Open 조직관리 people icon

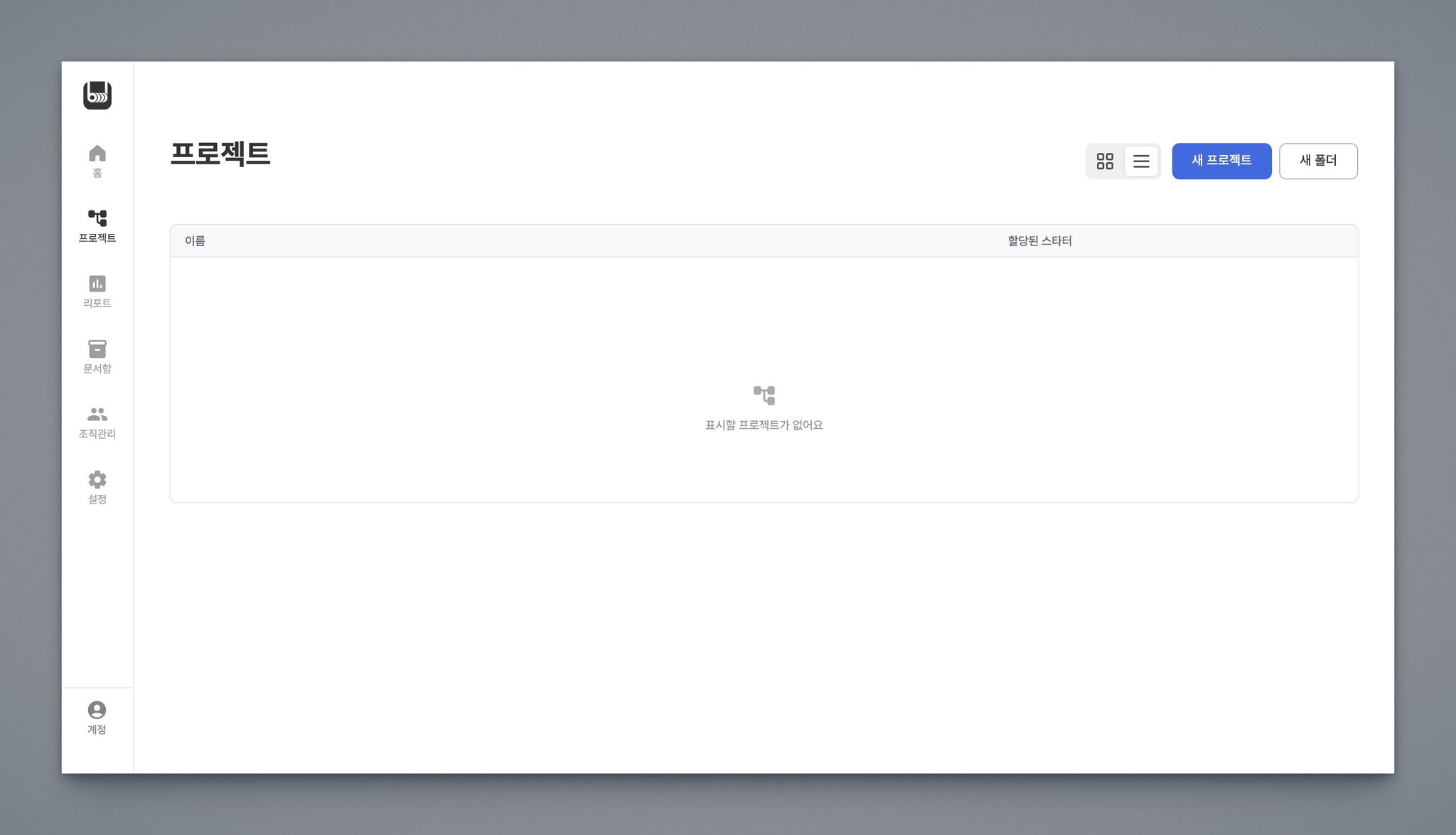coord(97,414)
